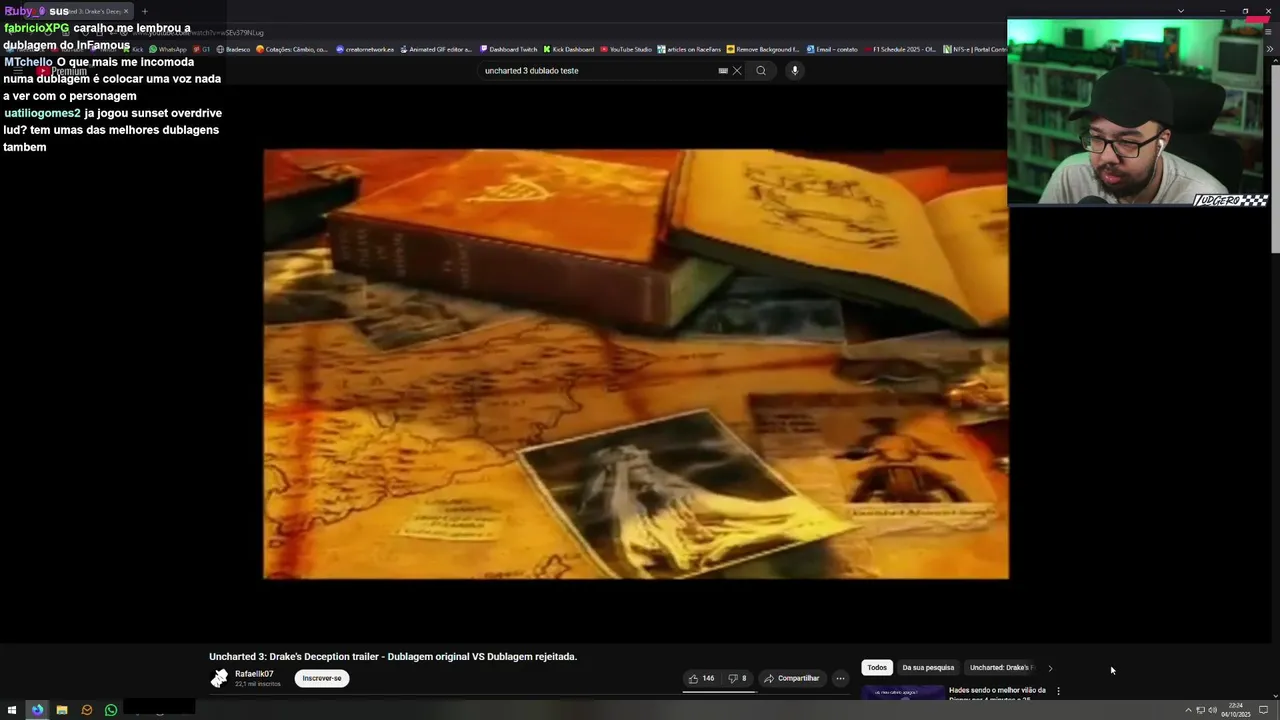Open the YouTube Studio bookmark
This screenshot has height=720, width=1280.
pos(626,49)
